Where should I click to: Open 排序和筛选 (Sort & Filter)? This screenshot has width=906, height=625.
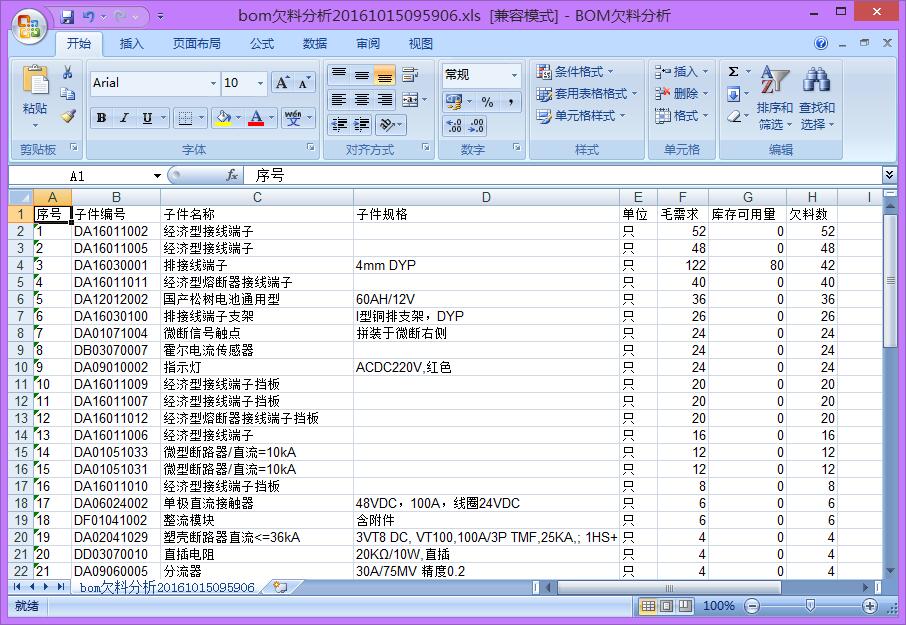pos(773,95)
